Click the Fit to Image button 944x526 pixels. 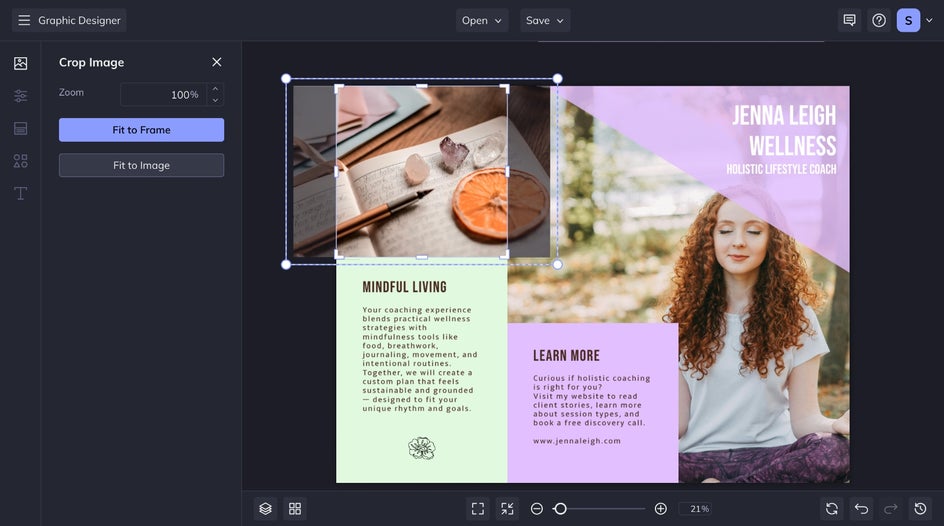141,166
